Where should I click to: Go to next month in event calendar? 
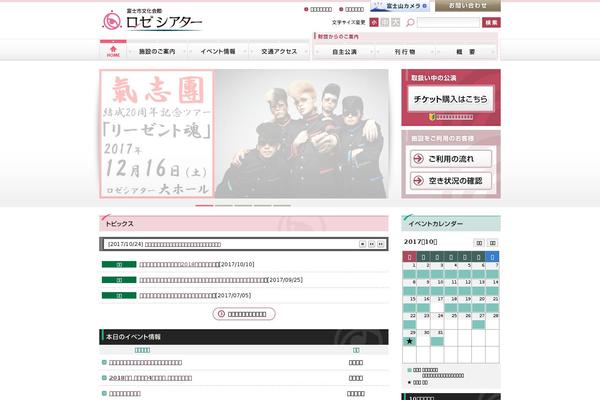pos(493,243)
